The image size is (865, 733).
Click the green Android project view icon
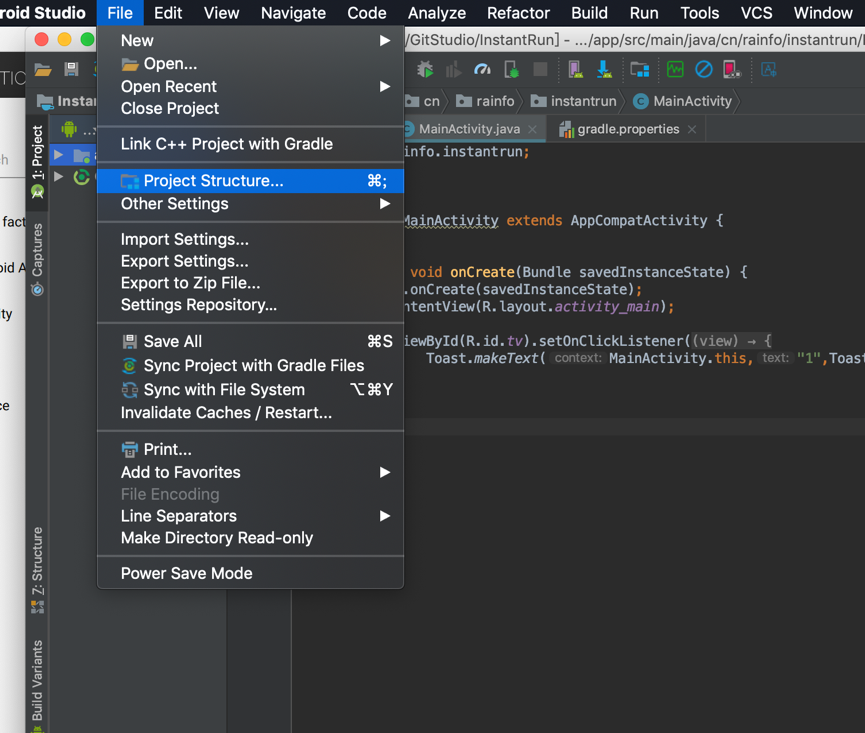click(69, 129)
